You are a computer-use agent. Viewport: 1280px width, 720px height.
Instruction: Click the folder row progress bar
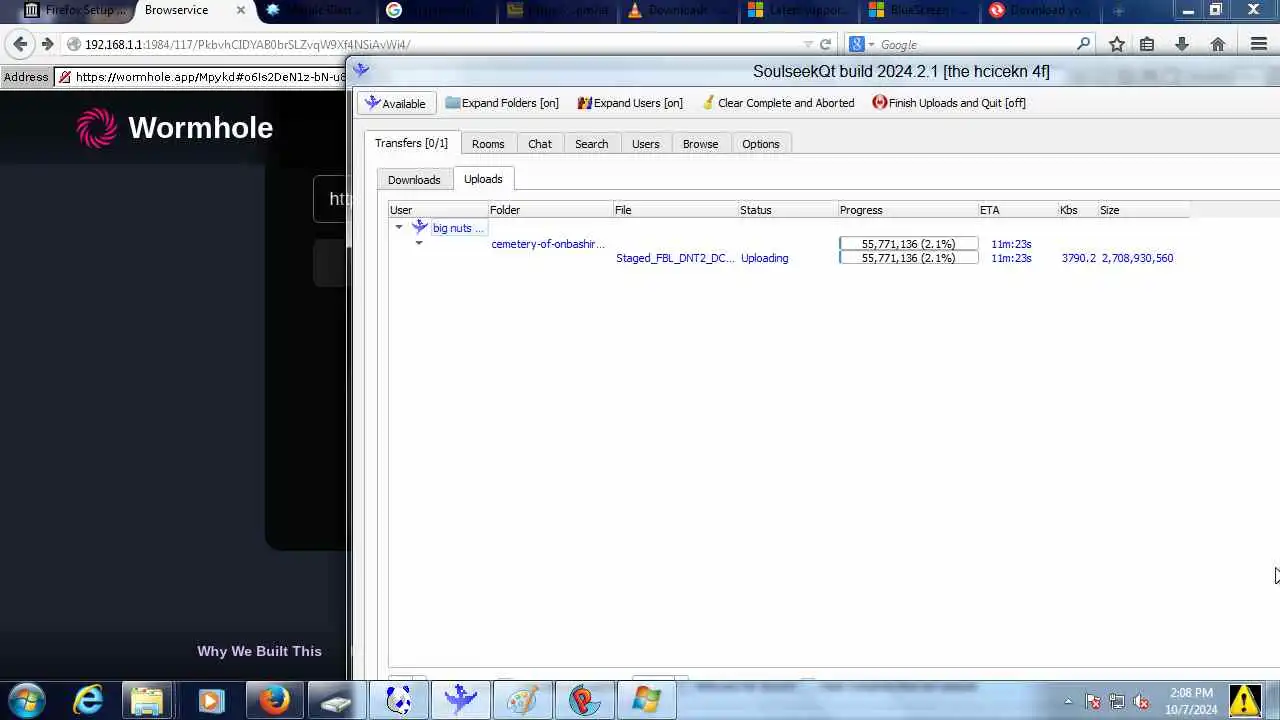[908, 244]
